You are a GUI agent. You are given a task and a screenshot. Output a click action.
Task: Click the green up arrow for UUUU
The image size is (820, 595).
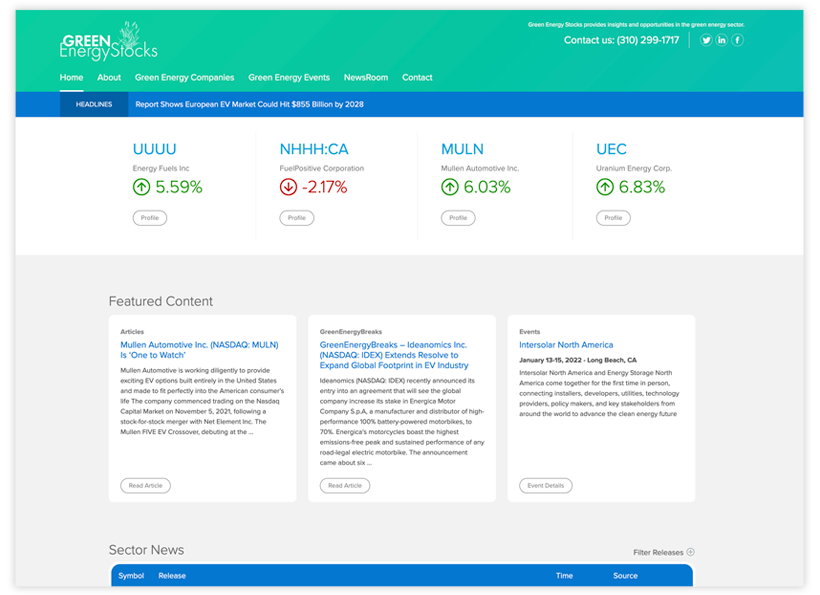[x=141, y=187]
